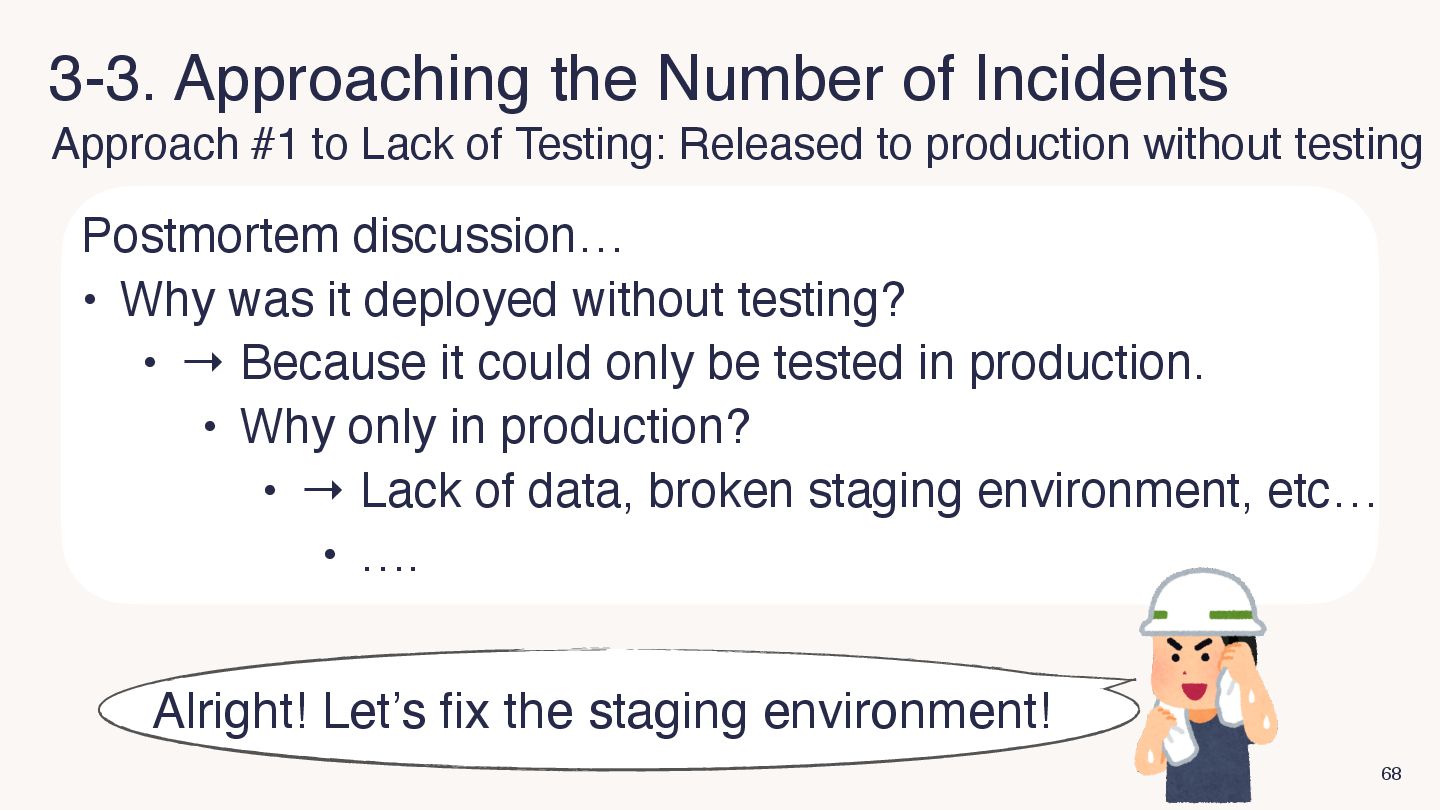Click the 'Postmortem discussion…' heading text
Screen dimensions: 1440x810
coord(352,237)
